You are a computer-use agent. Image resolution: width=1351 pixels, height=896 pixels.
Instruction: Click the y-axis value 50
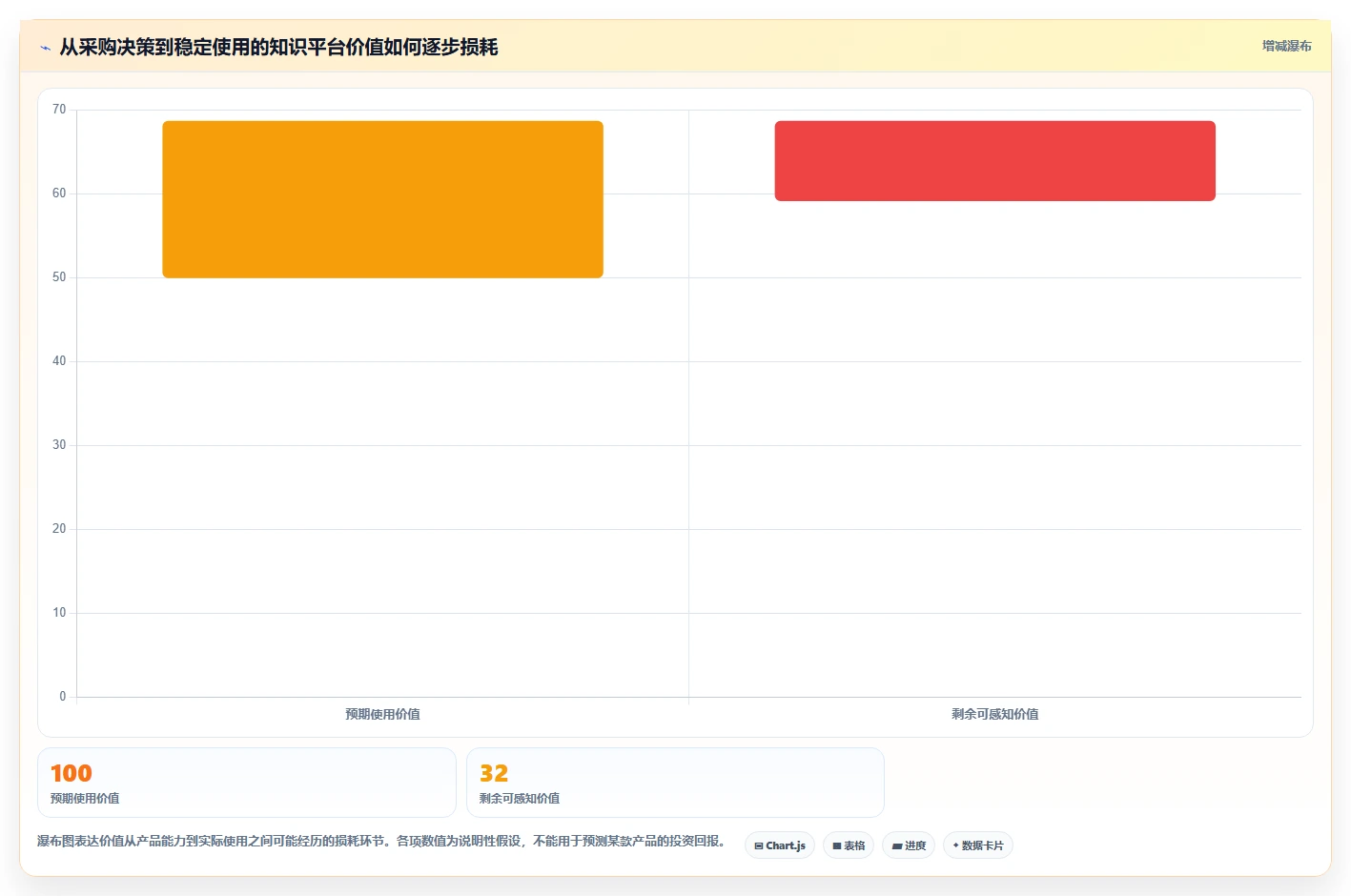click(x=59, y=277)
